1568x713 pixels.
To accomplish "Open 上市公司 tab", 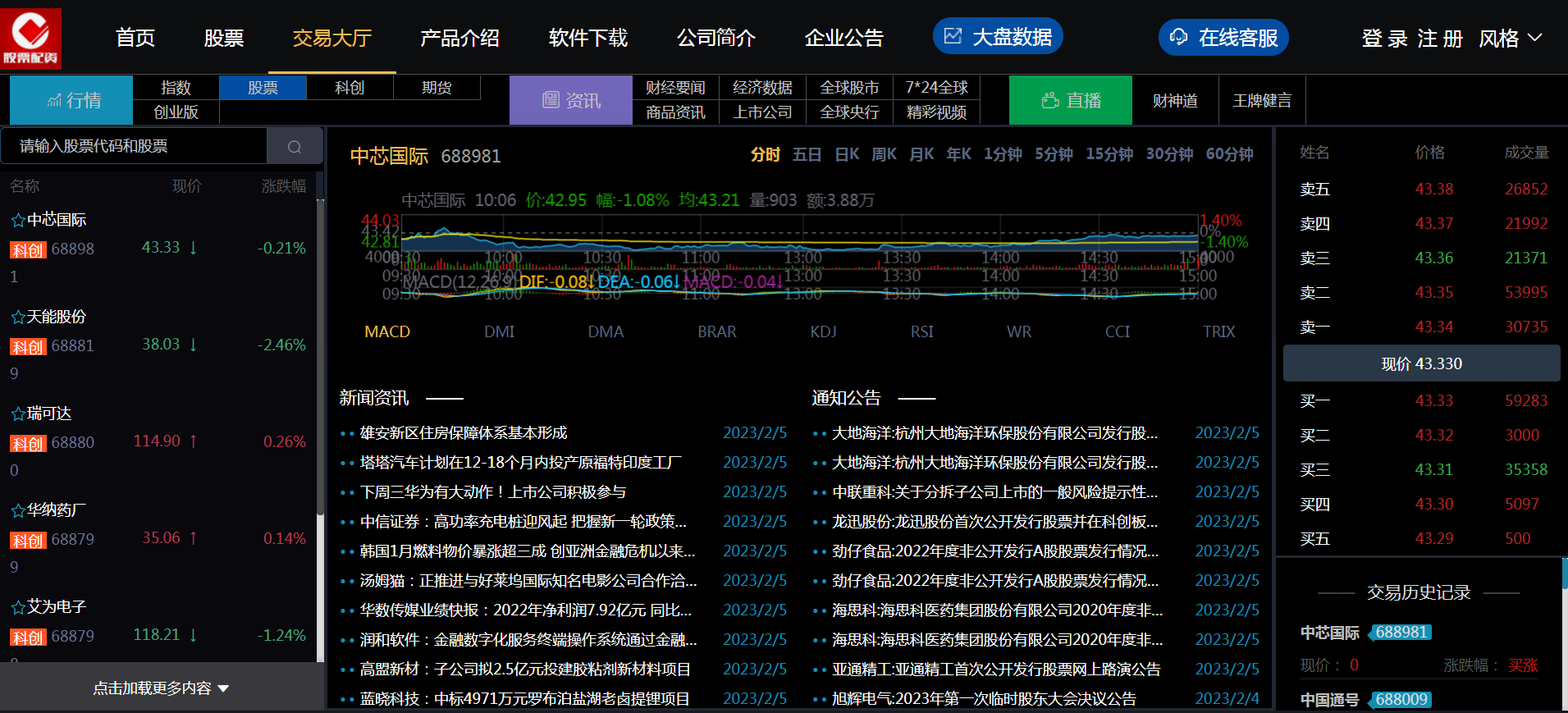I will tap(763, 112).
